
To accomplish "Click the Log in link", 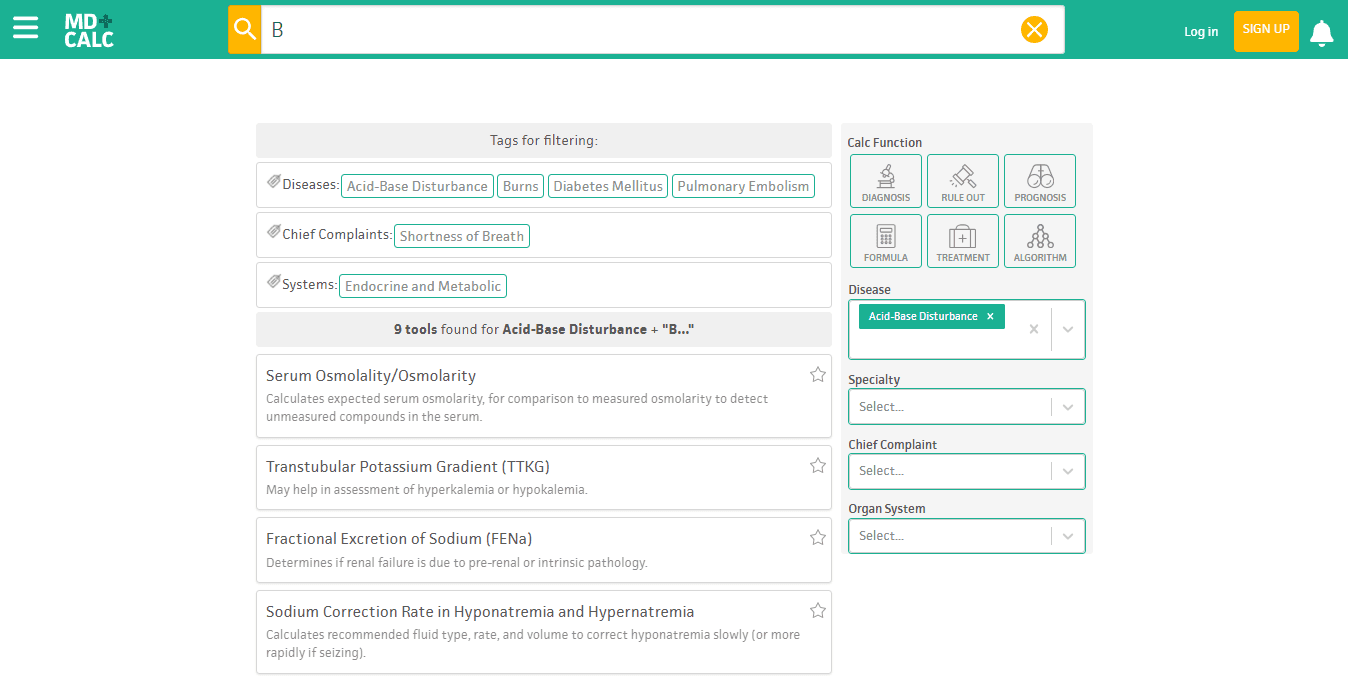I will click(x=1201, y=31).
